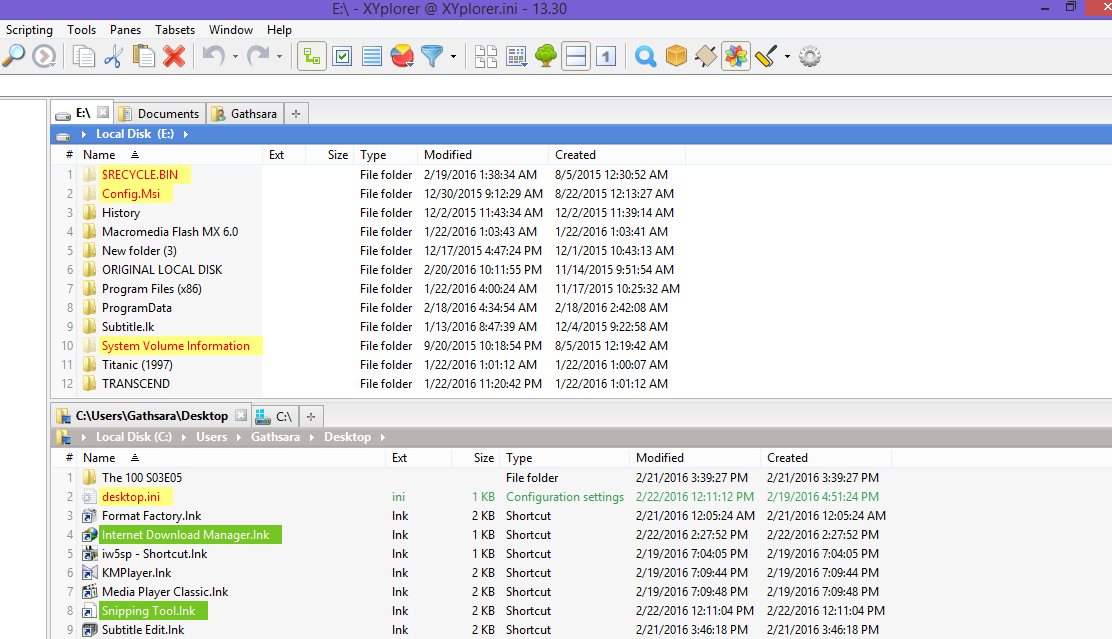This screenshot has width=1112, height=639.
Task: Click the Visual Filter funnel icon
Action: click(x=432, y=56)
